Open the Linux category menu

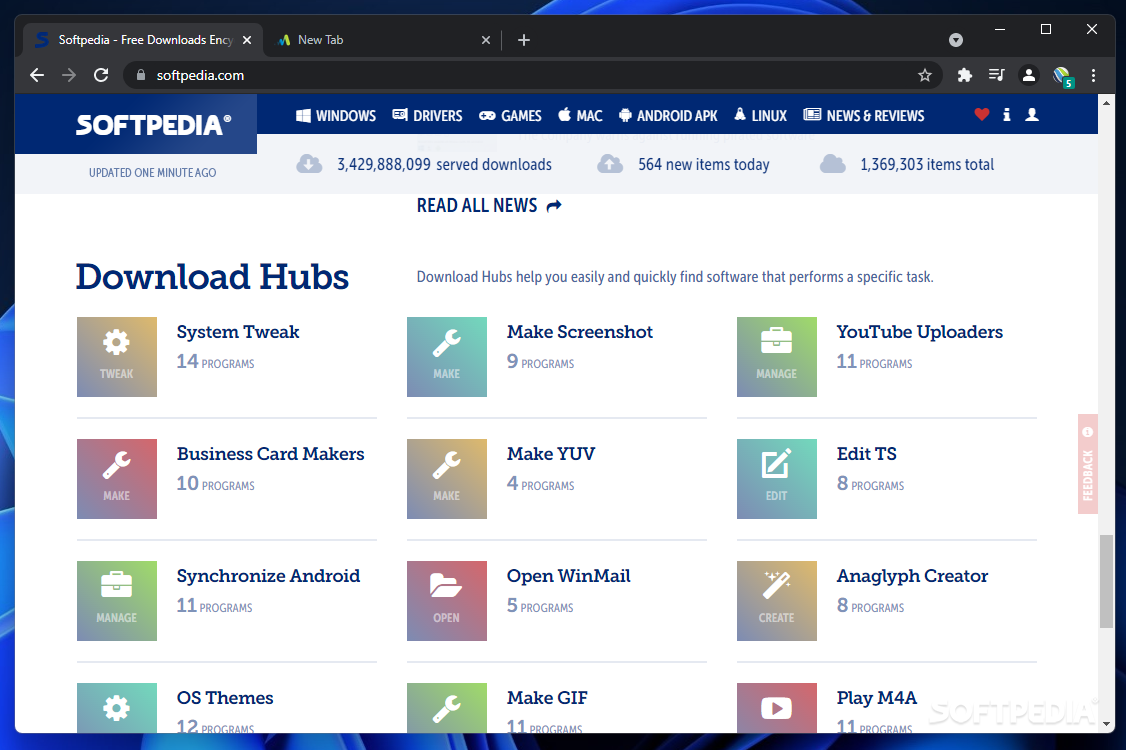(x=760, y=116)
